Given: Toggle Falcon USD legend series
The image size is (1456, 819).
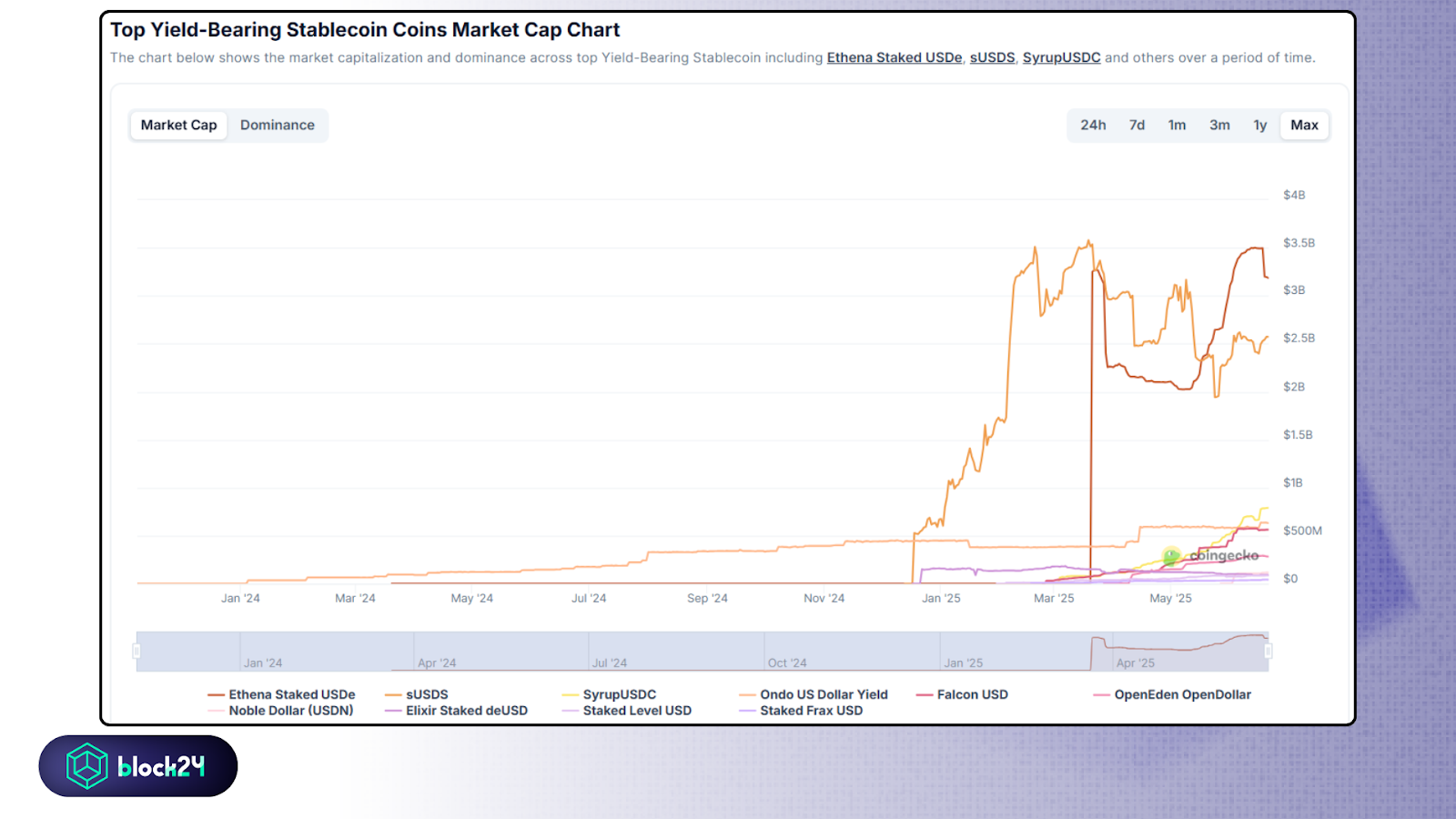Looking at the screenshot, I should tap(962, 694).
